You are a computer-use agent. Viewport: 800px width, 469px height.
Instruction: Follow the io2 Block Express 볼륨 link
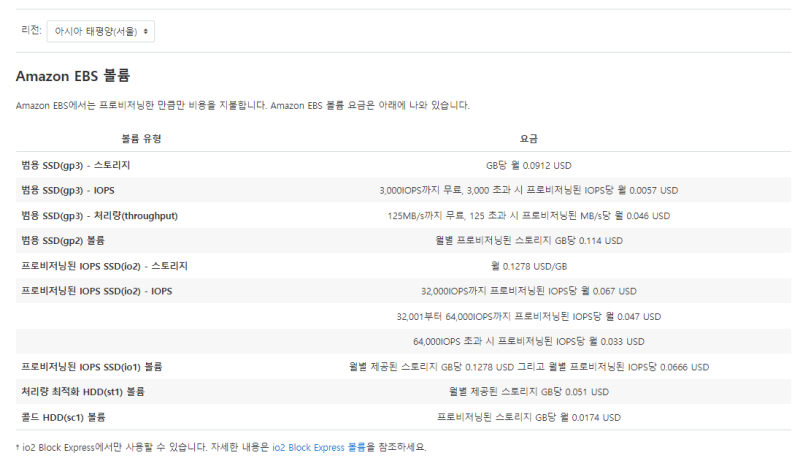pos(319,448)
